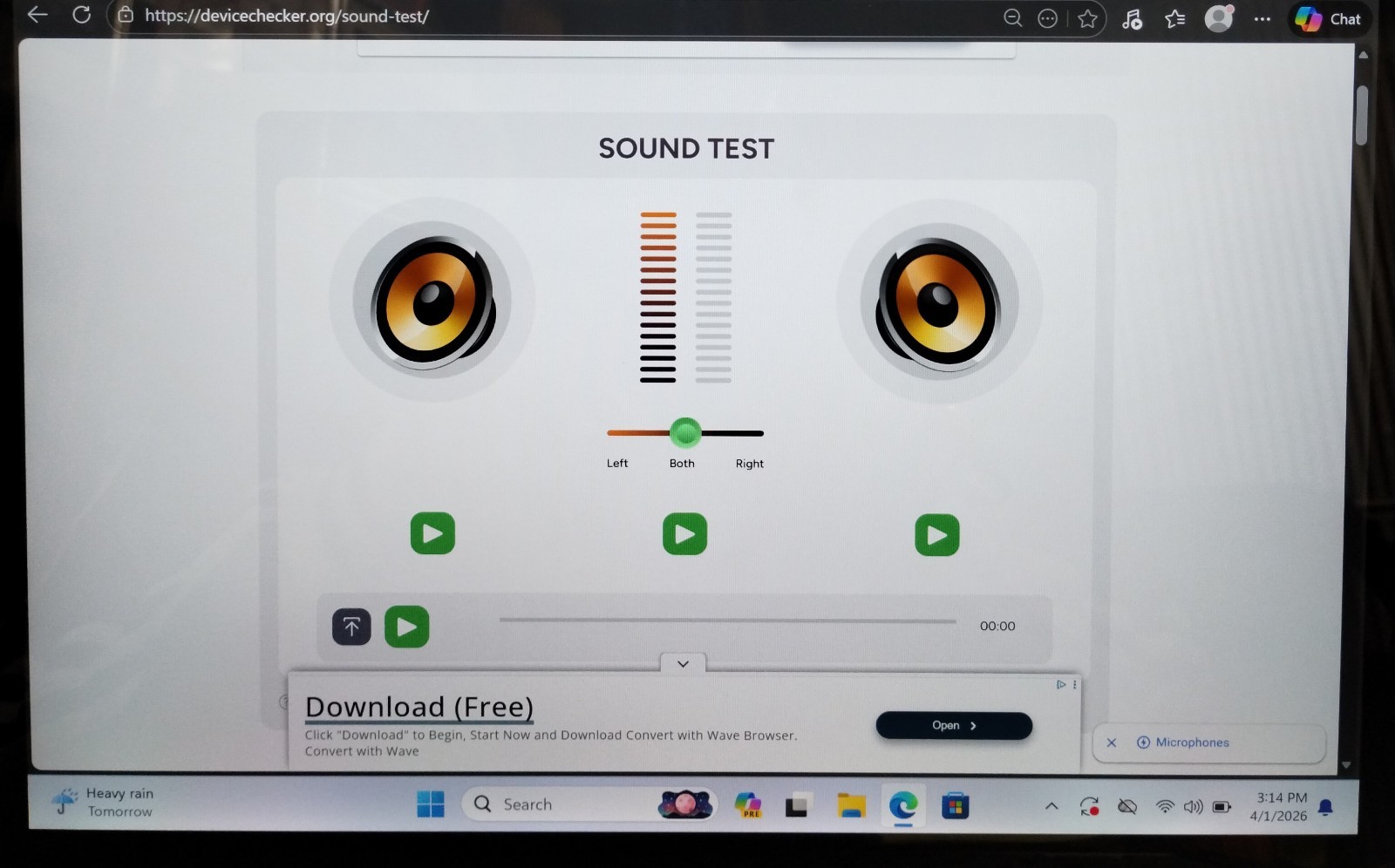The image size is (1395, 868).
Task: Click the cloud sync disabled tray icon
Action: point(1127,807)
